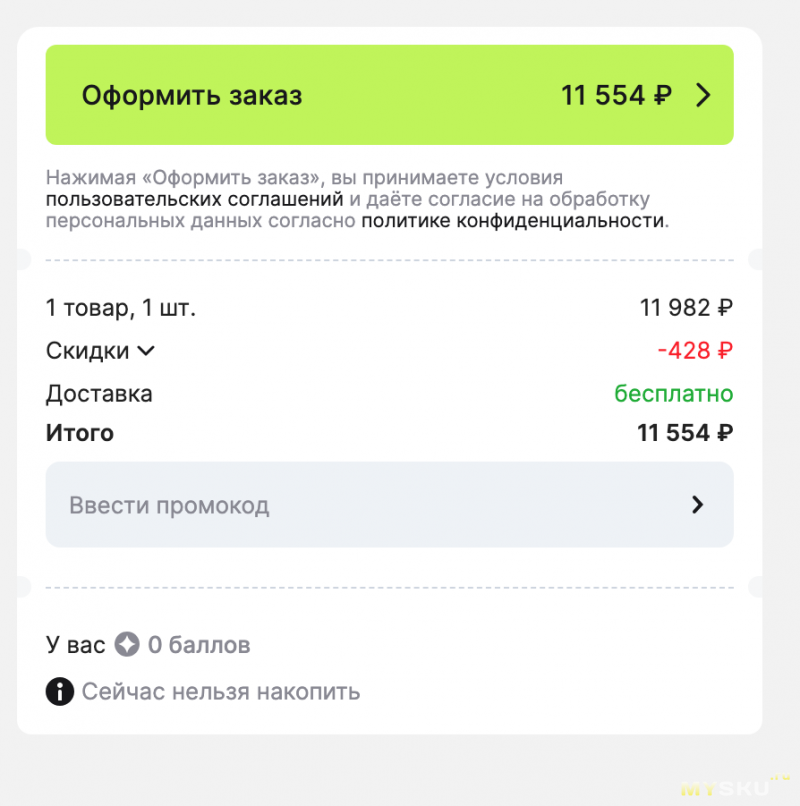Viewport: 800px width, 806px height.
Task: Click the 11 982 ₽ item price
Action: [686, 308]
